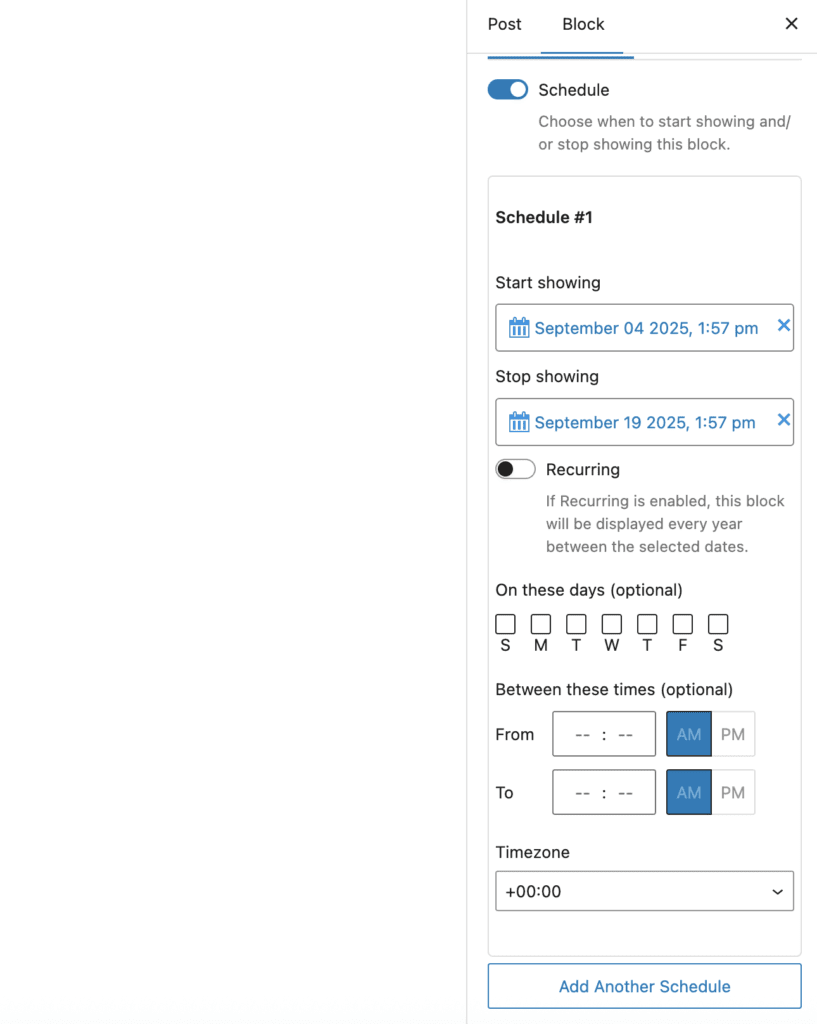Click calendar icon in Stop showing field
This screenshot has height=1024, width=817.
518,422
